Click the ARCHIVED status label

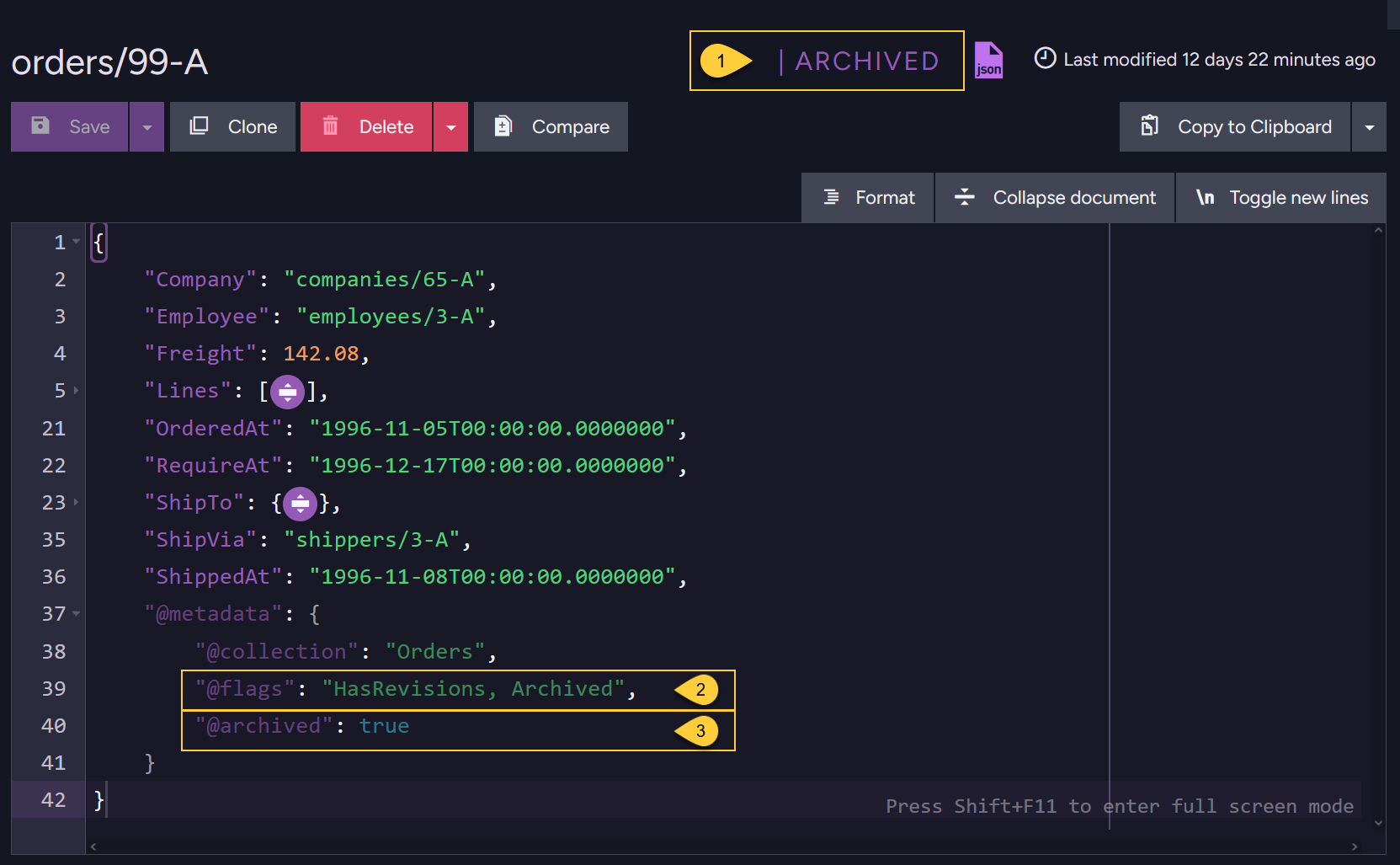point(867,61)
